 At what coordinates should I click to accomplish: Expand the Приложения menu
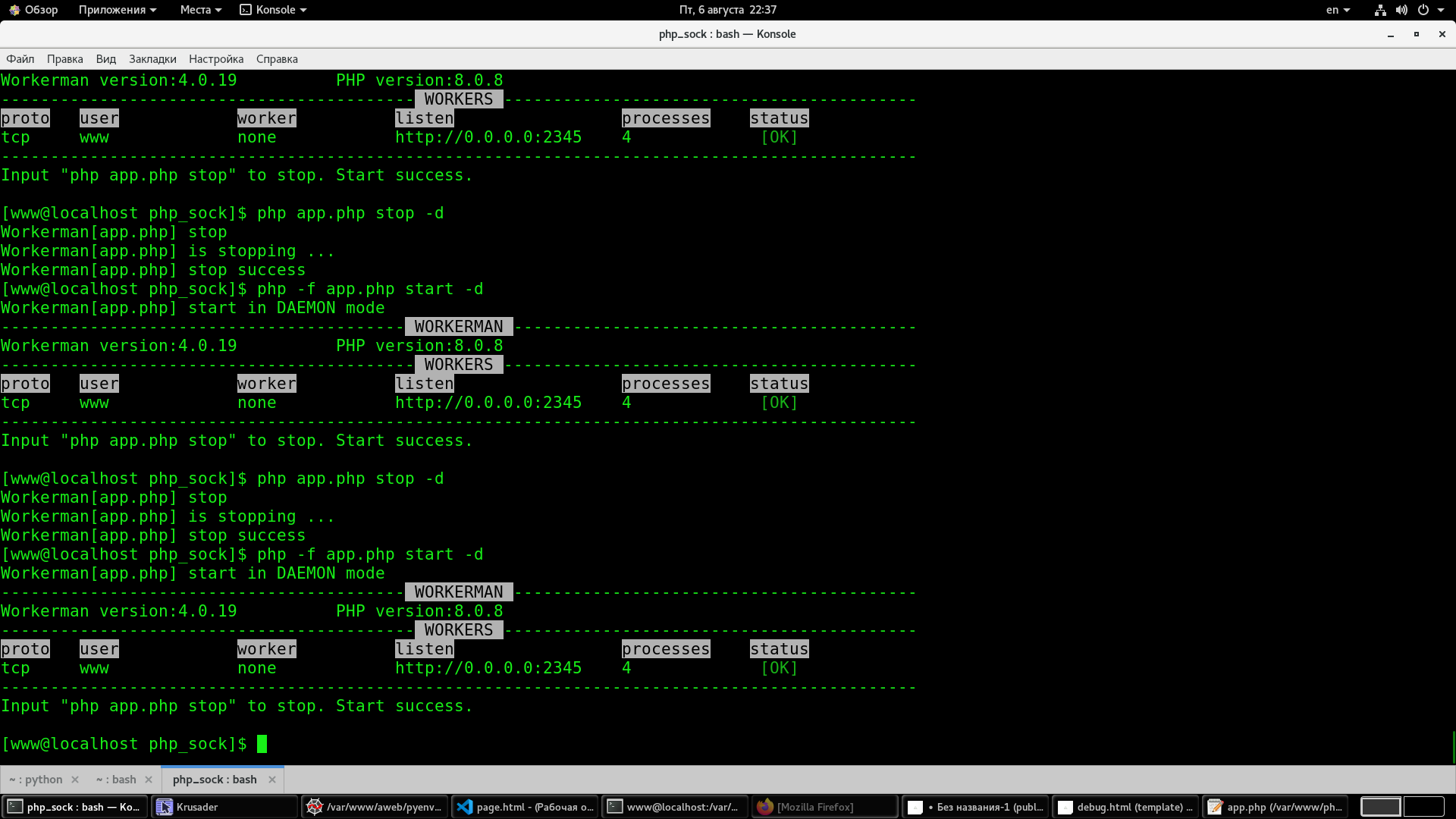pos(117,10)
